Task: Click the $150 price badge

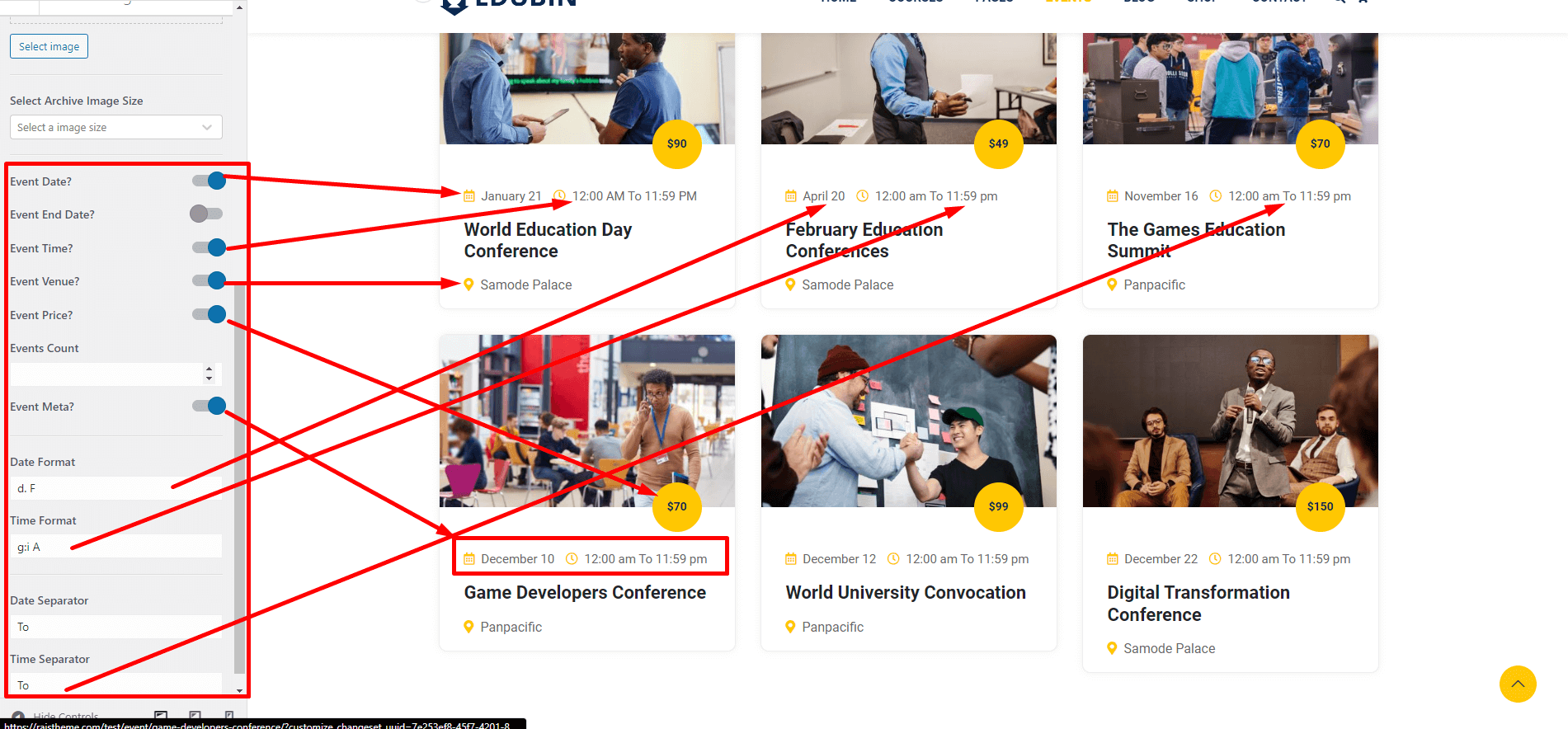Action: click(x=1320, y=507)
